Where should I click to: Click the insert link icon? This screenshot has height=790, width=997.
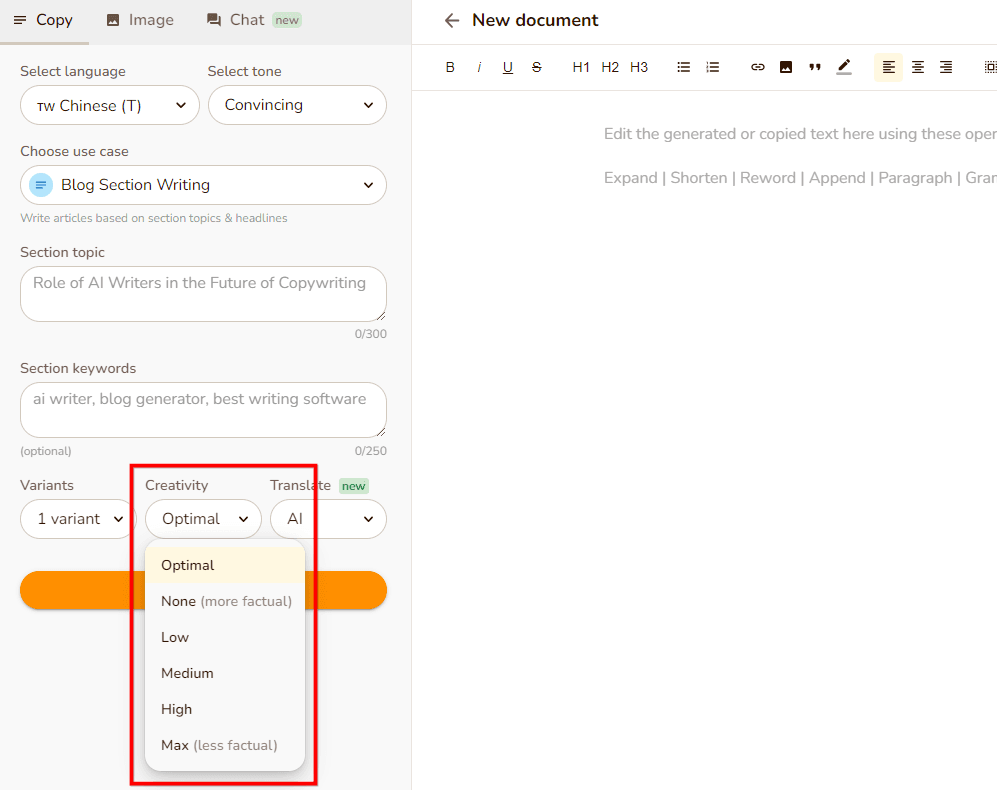coord(758,67)
